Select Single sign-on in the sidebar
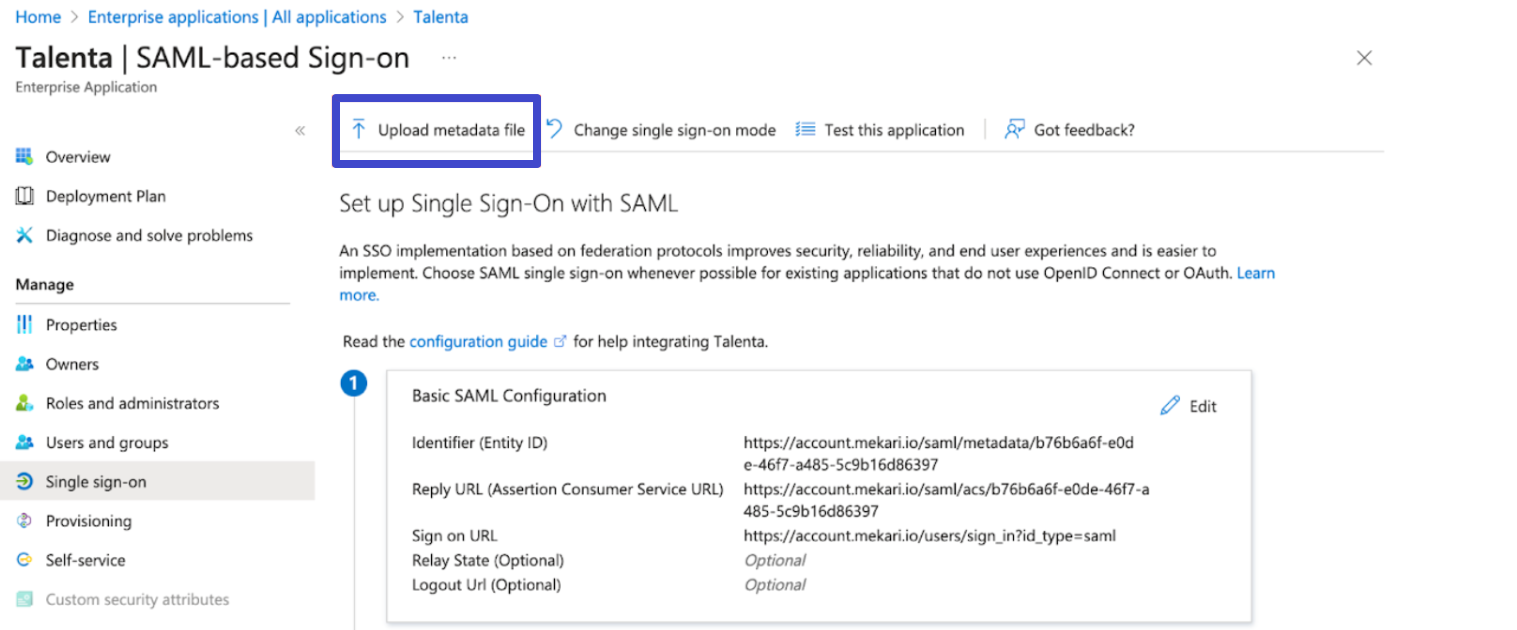Image resolution: width=1517 pixels, height=630 pixels. click(157, 481)
